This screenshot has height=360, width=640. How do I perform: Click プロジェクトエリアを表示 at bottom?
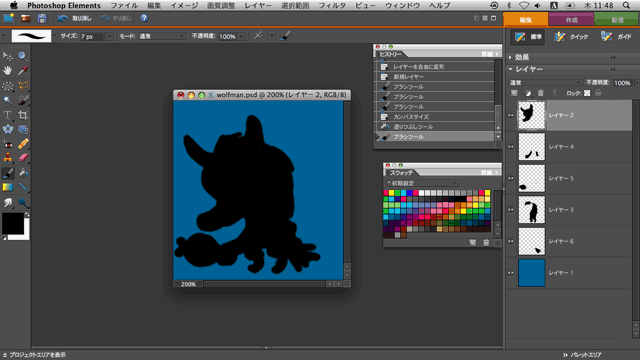[34, 355]
